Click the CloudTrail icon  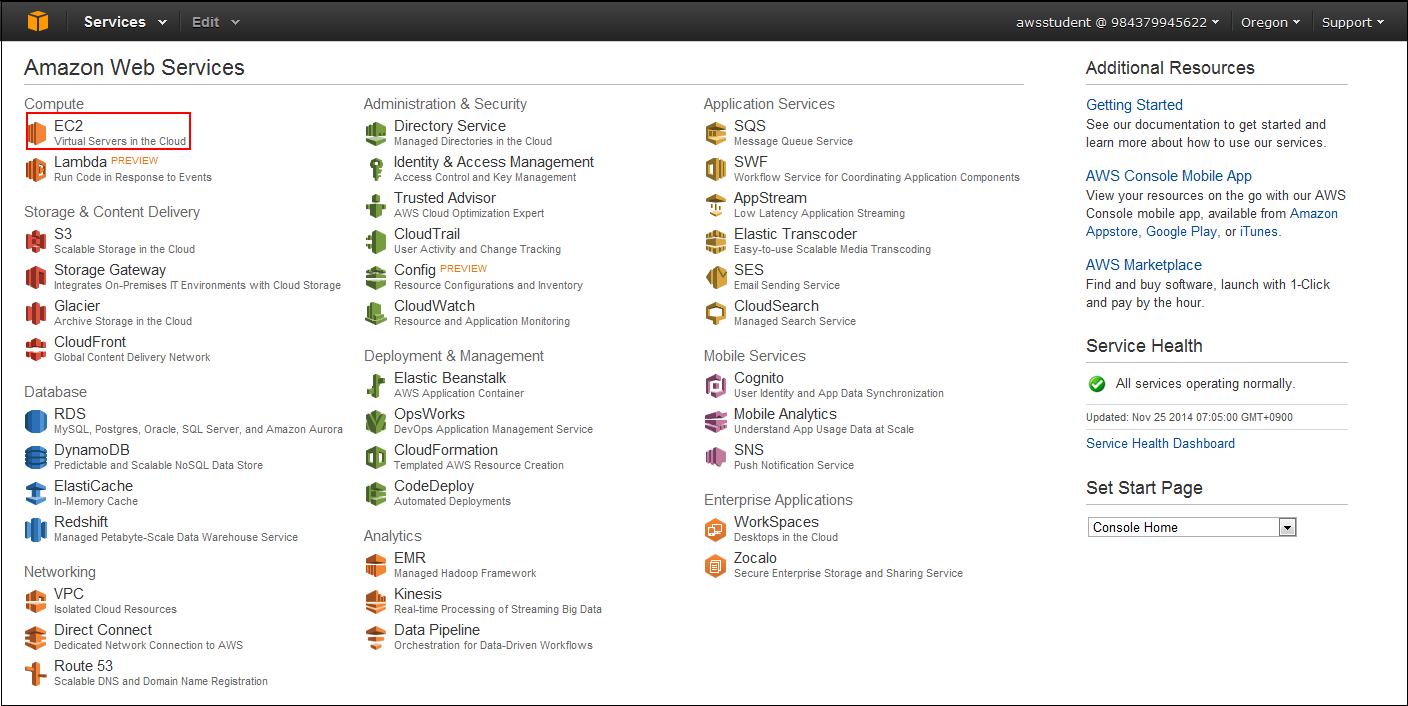click(376, 241)
